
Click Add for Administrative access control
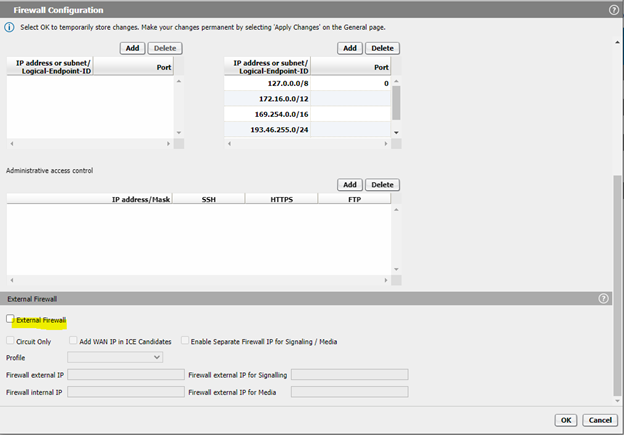(x=350, y=185)
